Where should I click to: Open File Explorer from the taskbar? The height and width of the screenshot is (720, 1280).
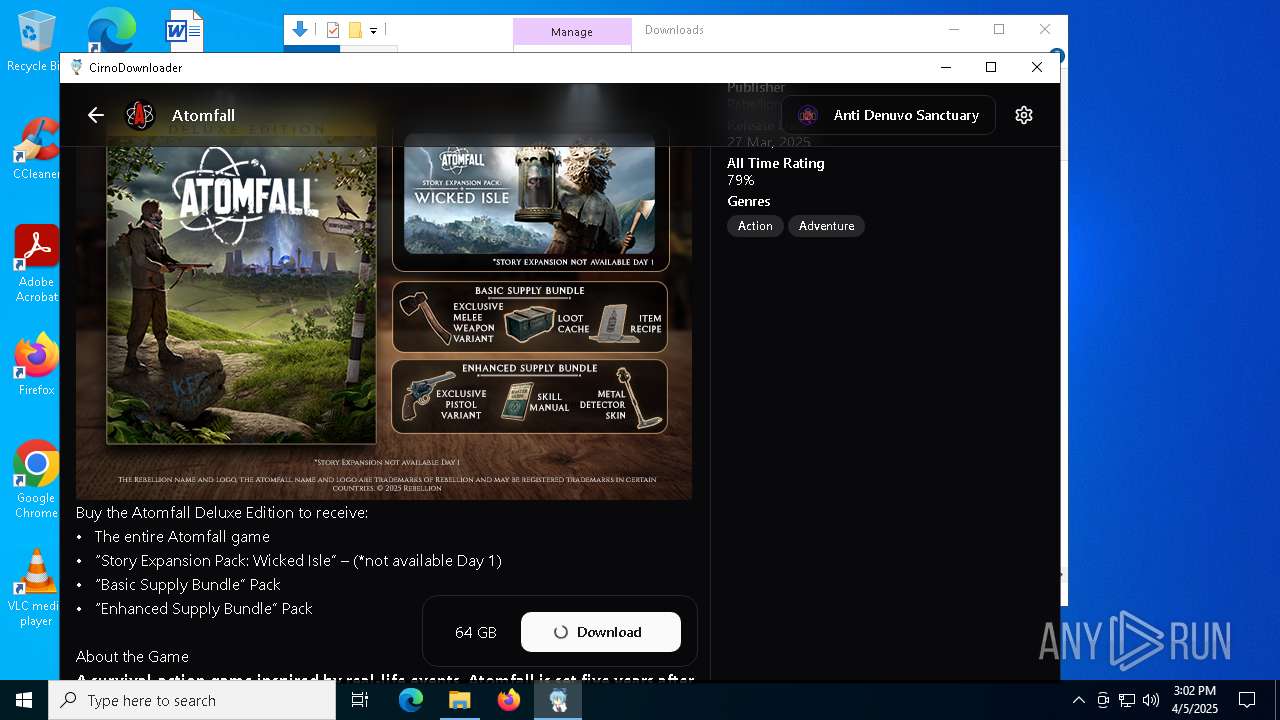(x=459, y=700)
